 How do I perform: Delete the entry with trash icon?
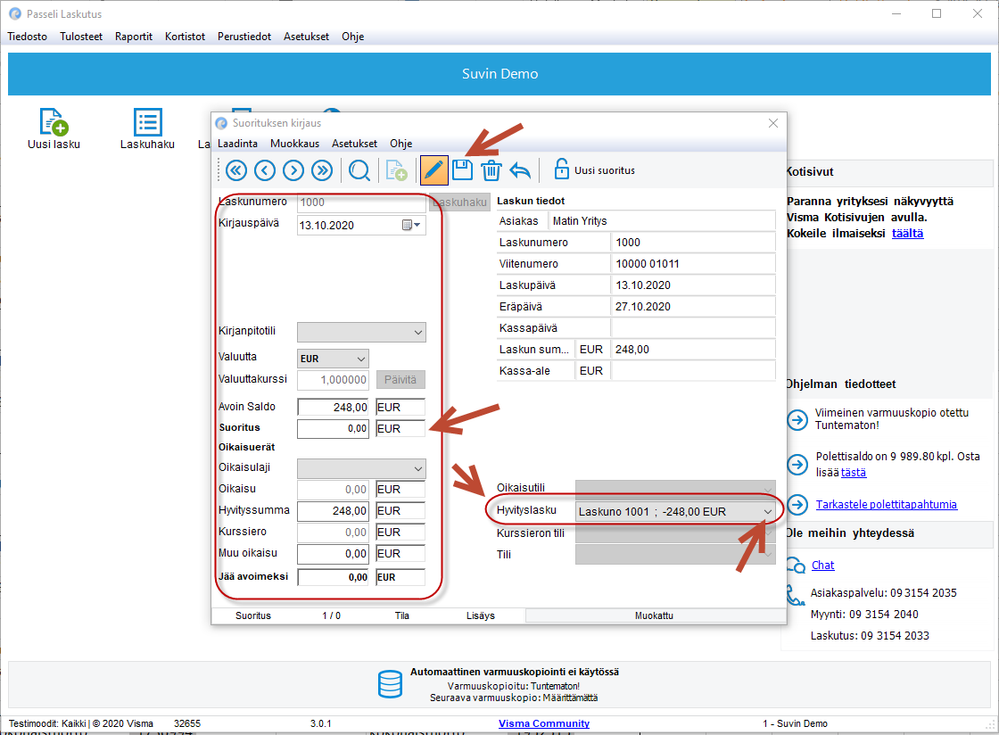pos(491,171)
